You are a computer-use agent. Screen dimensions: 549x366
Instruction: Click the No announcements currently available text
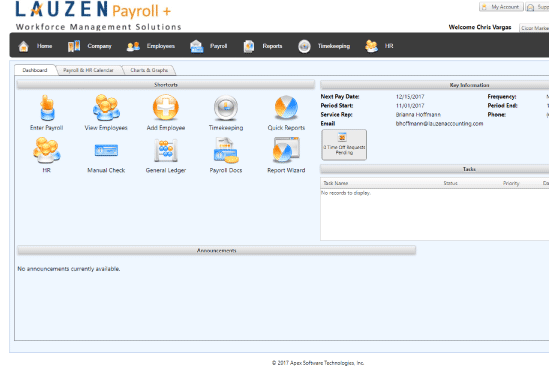pos(69,269)
